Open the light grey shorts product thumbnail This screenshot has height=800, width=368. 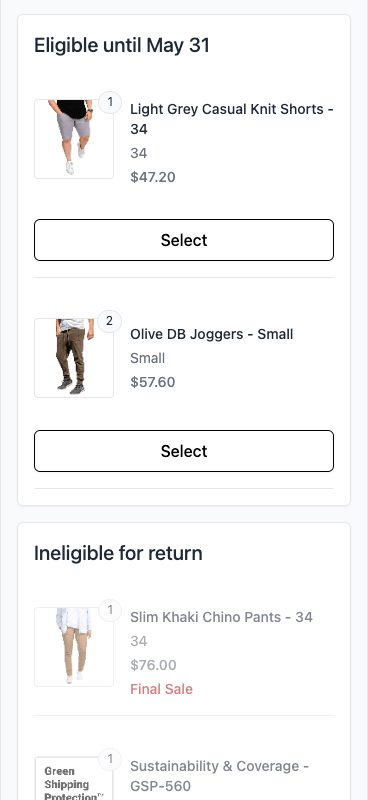pyautogui.click(x=74, y=139)
